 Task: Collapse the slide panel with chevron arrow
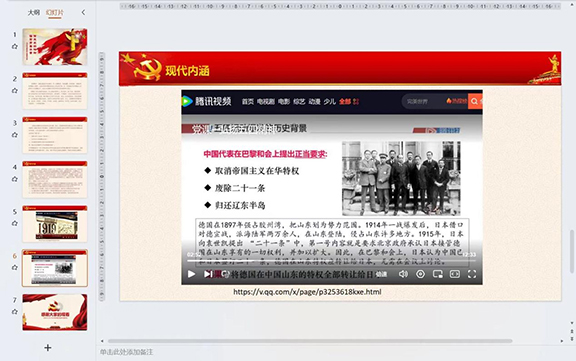tap(83, 12)
